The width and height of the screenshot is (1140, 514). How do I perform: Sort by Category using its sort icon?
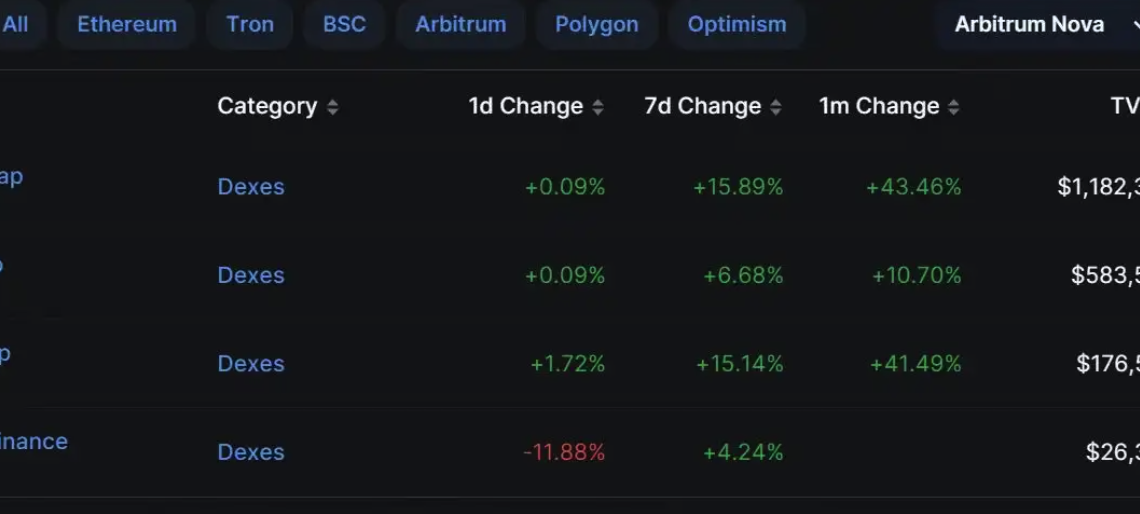[x=332, y=107]
